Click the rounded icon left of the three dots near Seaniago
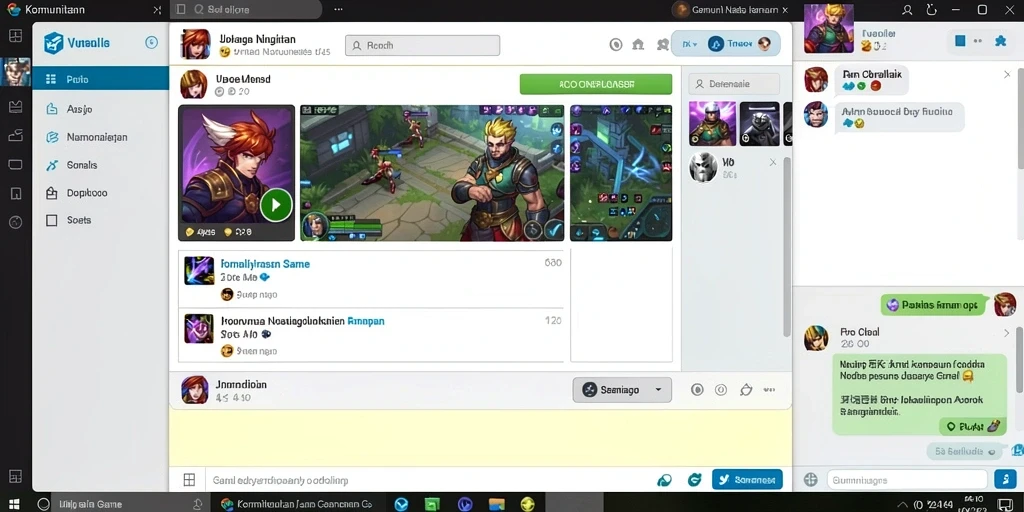 (x=746, y=390)
